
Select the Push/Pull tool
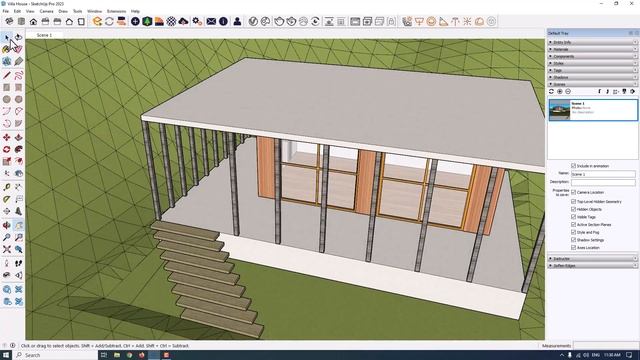pyautogui.click(x=18, y=138)
